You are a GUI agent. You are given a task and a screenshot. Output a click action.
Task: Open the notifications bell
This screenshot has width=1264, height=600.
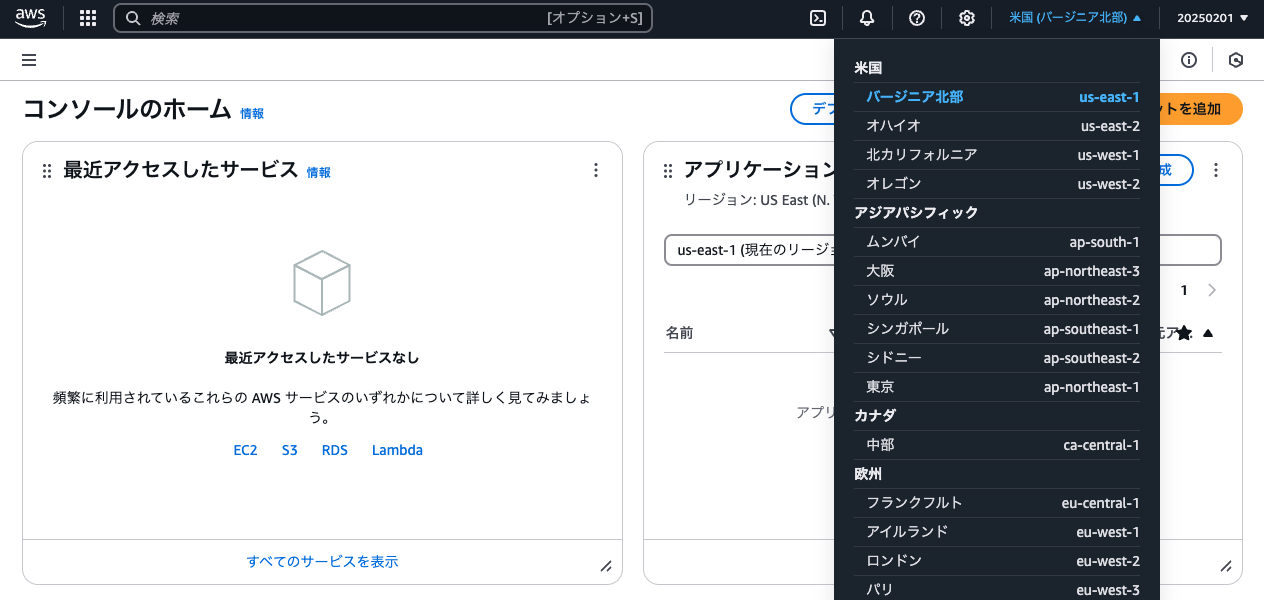tap(866, 17)
